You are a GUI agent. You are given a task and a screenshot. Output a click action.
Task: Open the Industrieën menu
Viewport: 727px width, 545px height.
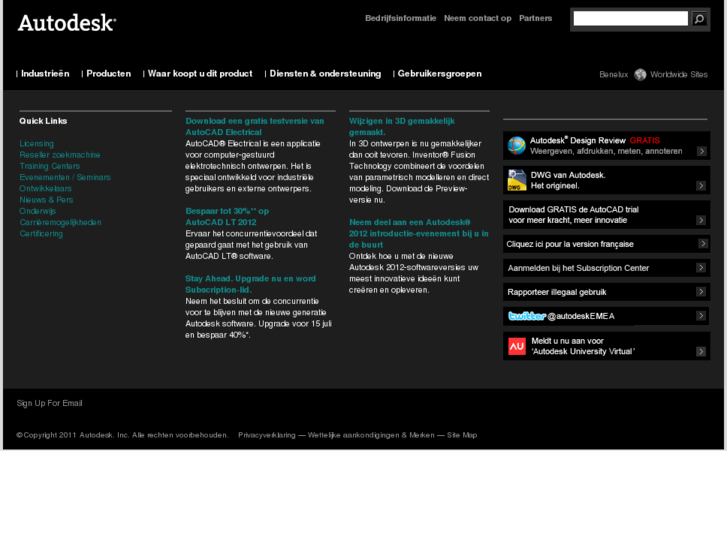pyautogui.click(x=45, y=74)
